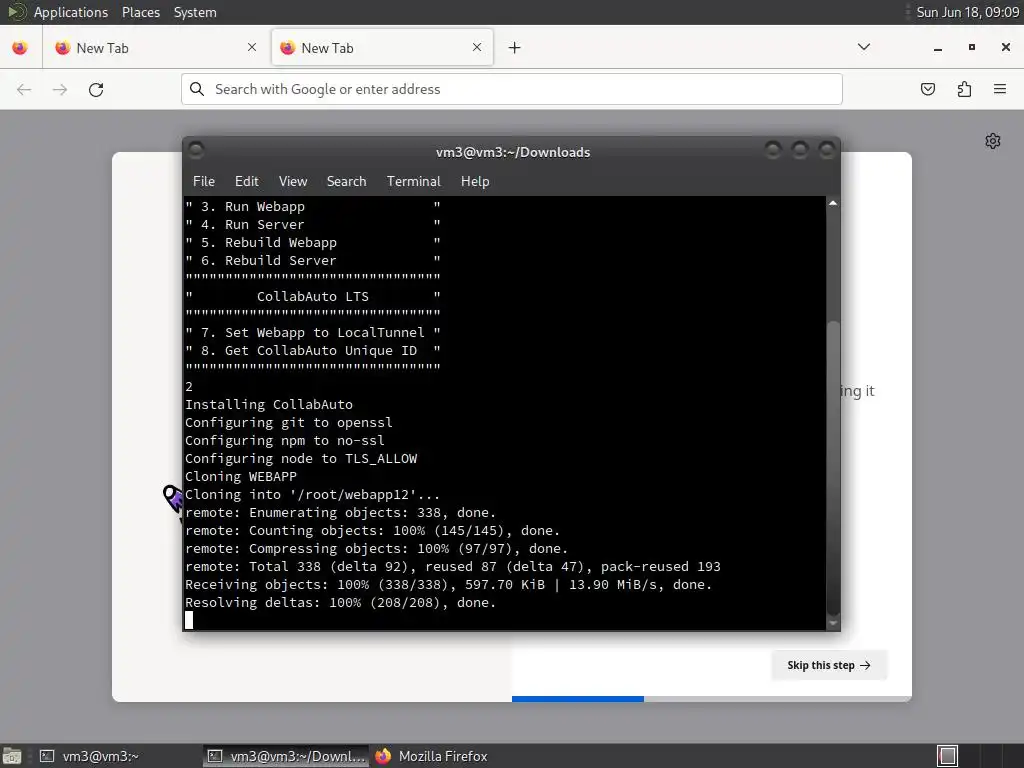1024x768 pixels.
Task: Click the text '5. Rebuild Webapp'
Action: (x=268, y=242)
